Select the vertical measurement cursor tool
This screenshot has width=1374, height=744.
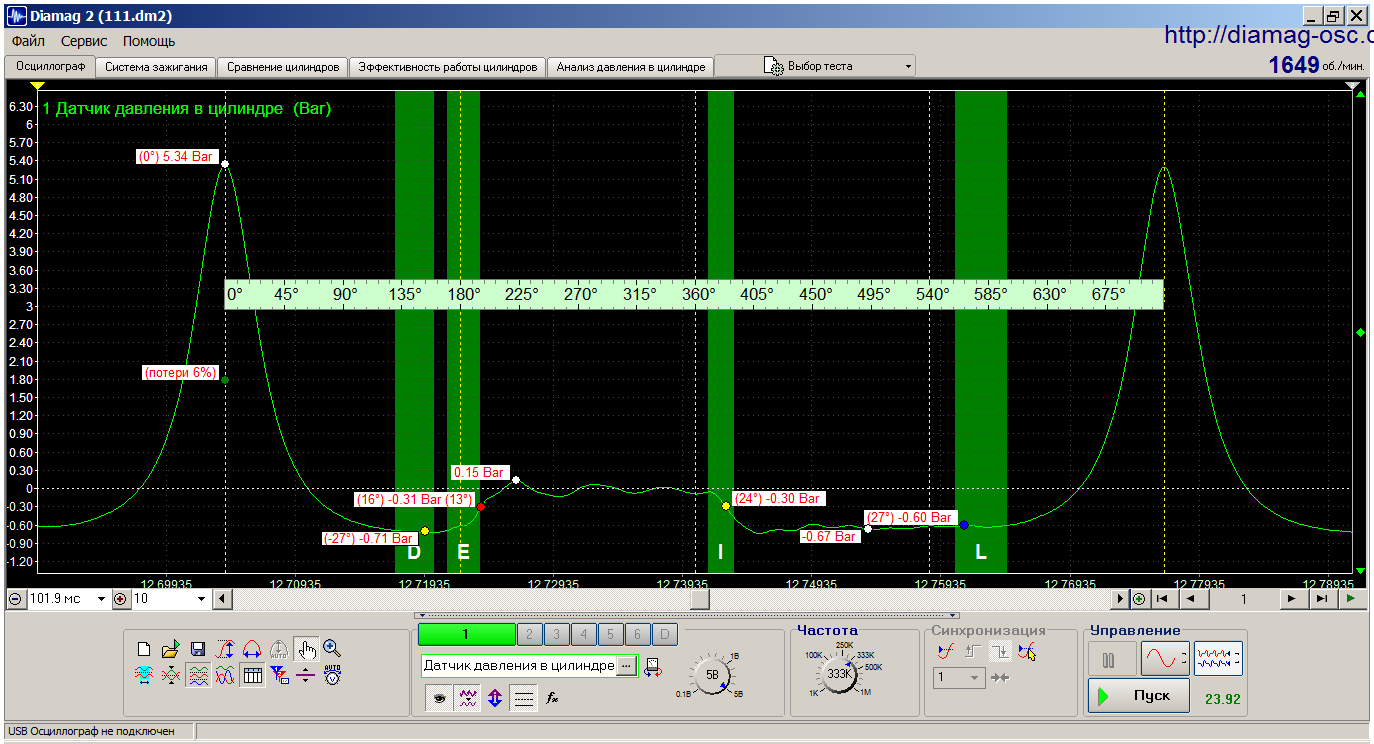point(224,649)
